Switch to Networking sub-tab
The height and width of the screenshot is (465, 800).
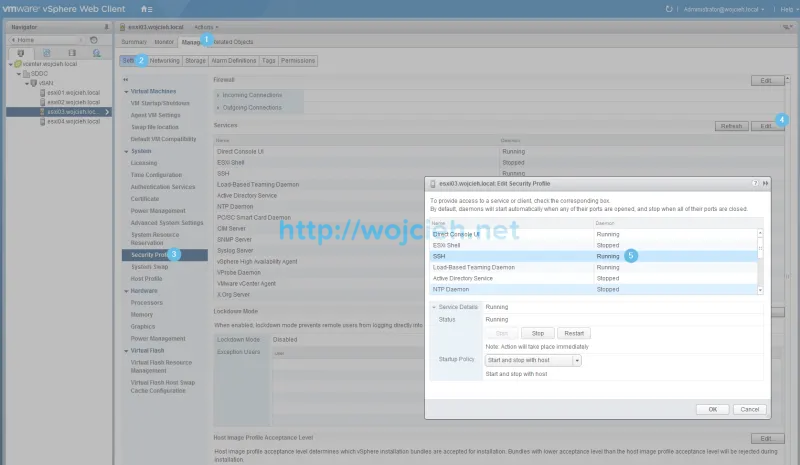[x=164, y=61]
